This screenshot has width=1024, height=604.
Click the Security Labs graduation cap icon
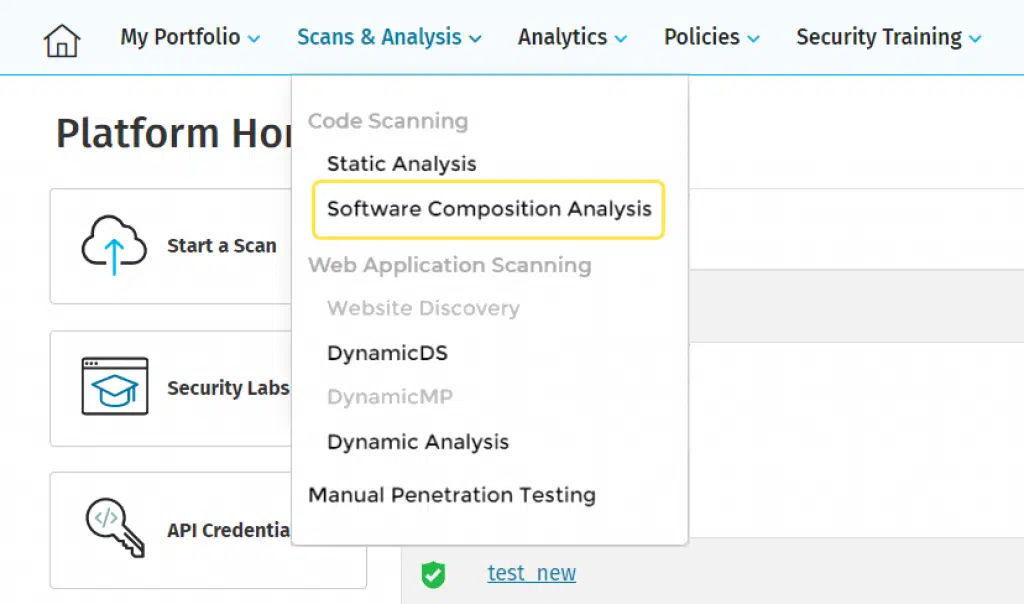click(x=114, y=386)
